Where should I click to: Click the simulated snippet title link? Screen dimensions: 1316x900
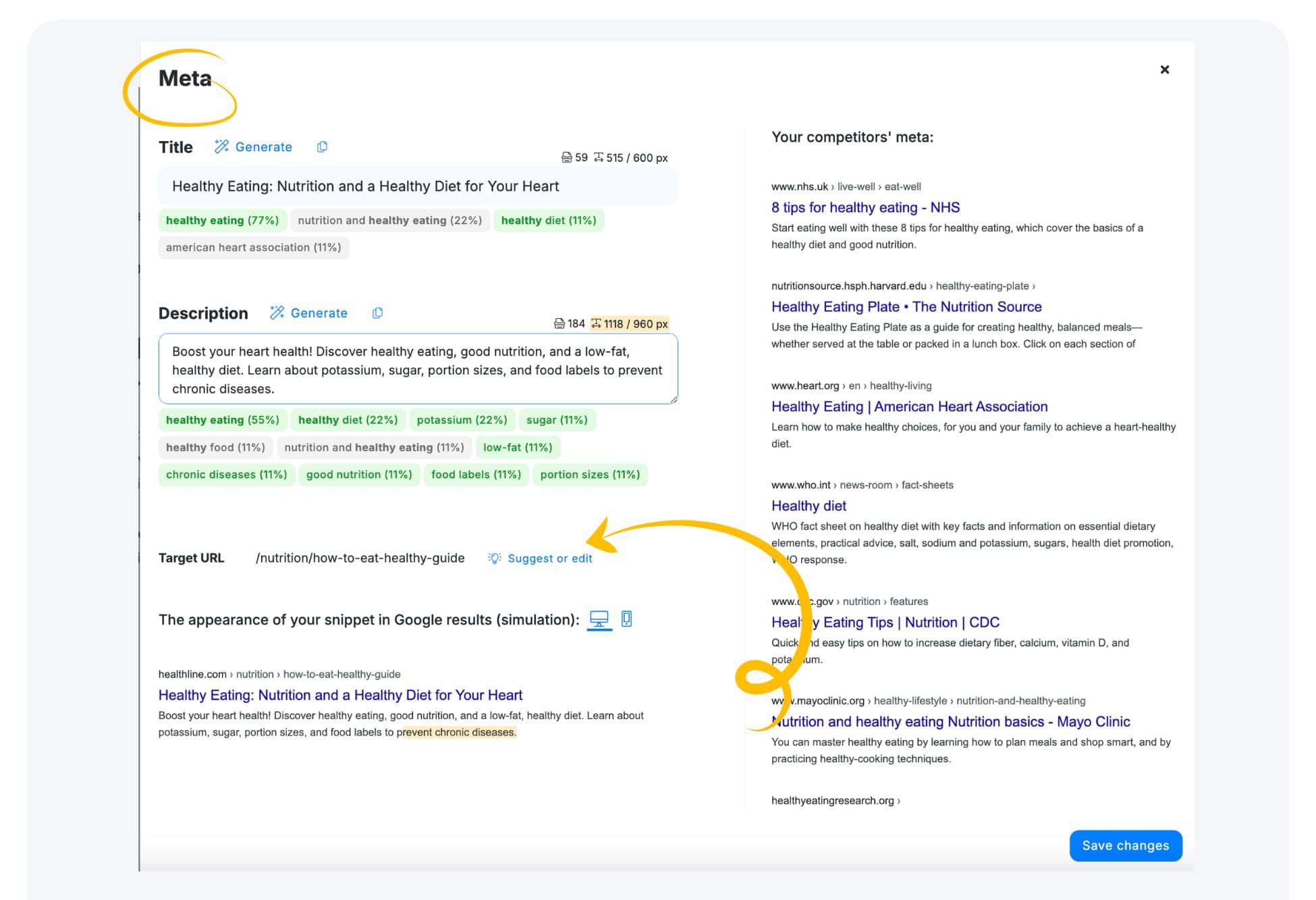tap(340, 695)
